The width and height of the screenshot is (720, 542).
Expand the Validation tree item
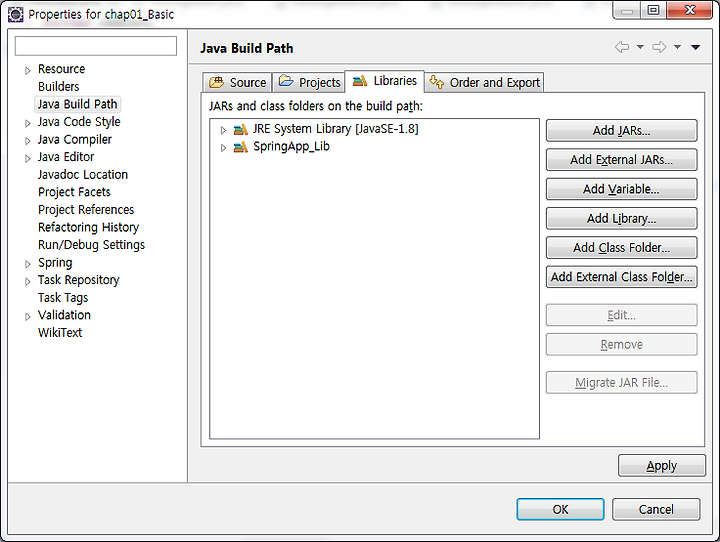tap(28, 316)
